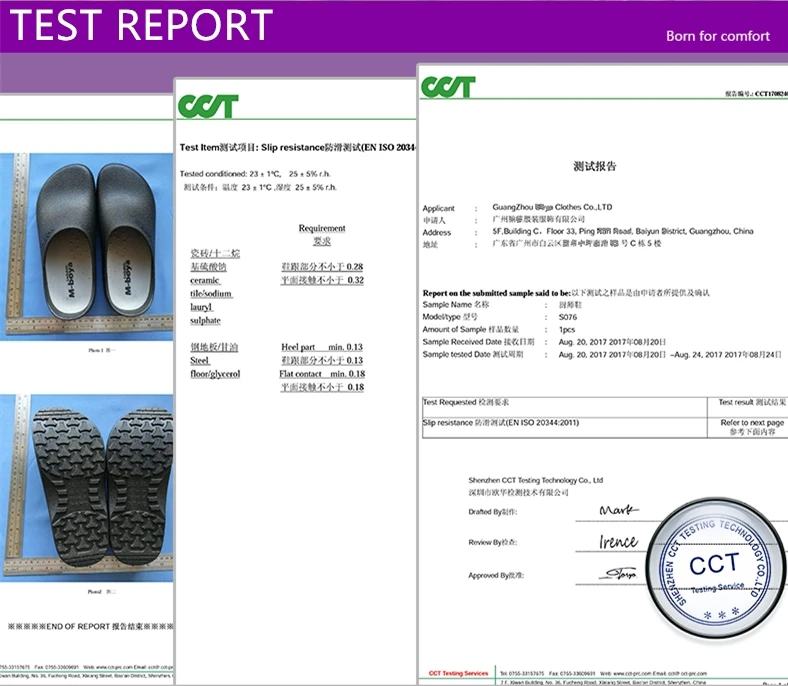Click the "Model/type" label
The image size is (788, 686).
coord(450,317)
